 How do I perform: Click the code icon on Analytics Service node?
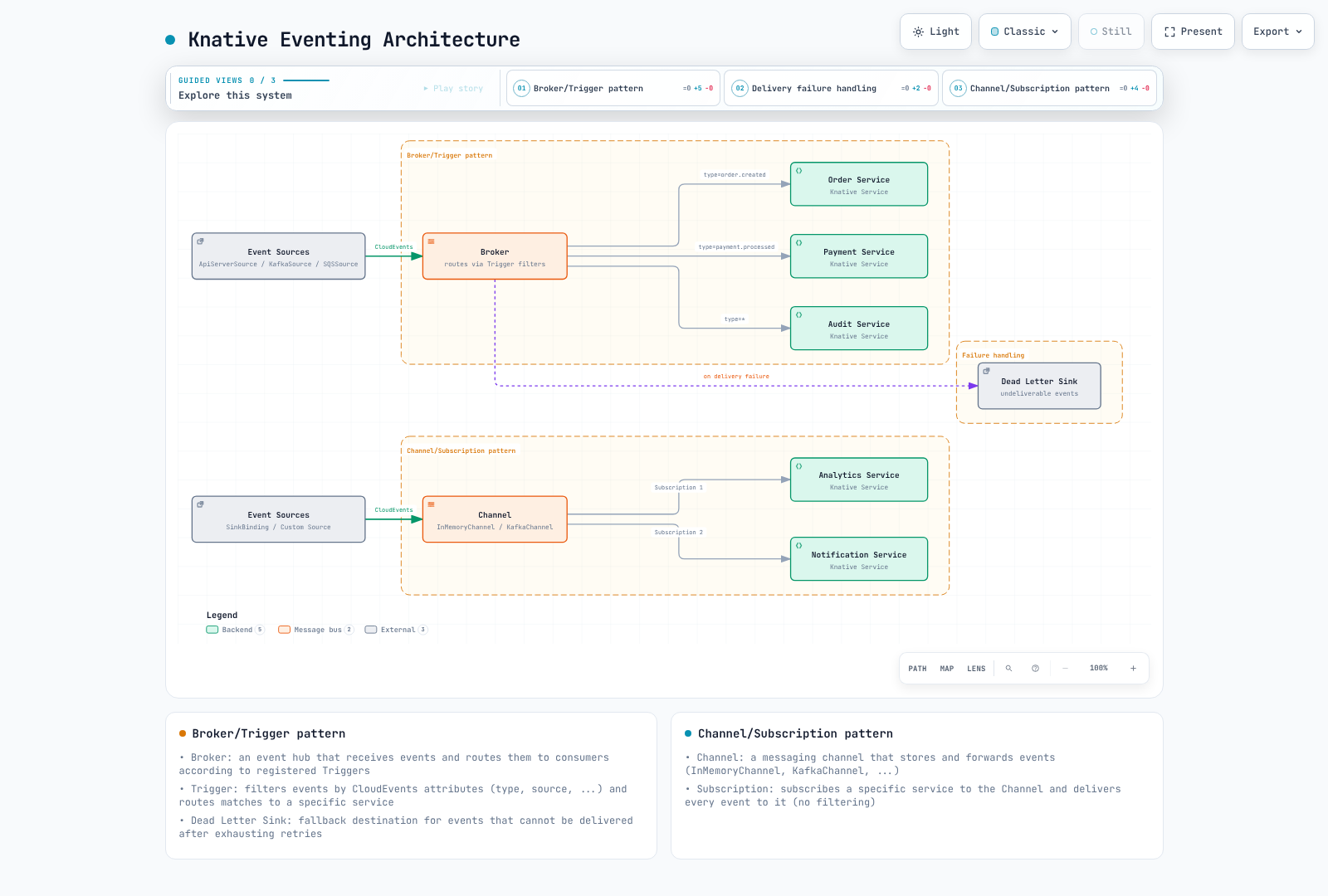click(x=799, y=466)
